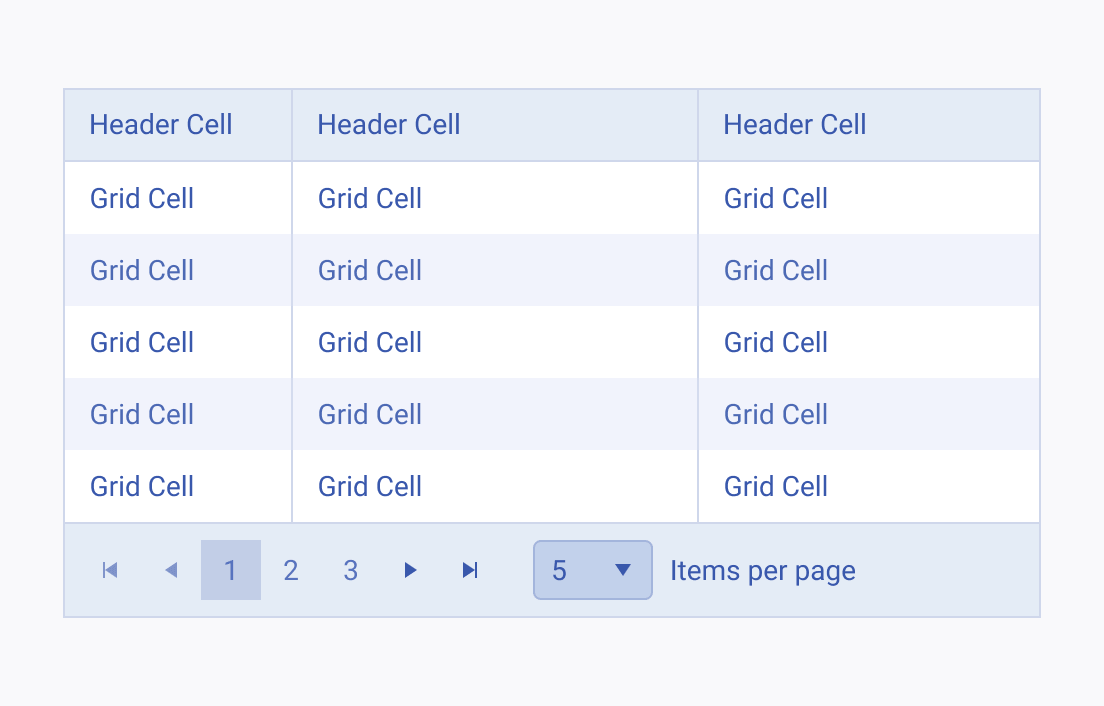Viewport: 1104px width, 706px height.
Task: Select Grid Cell in fourth row, last column
Action: (869, 415)
